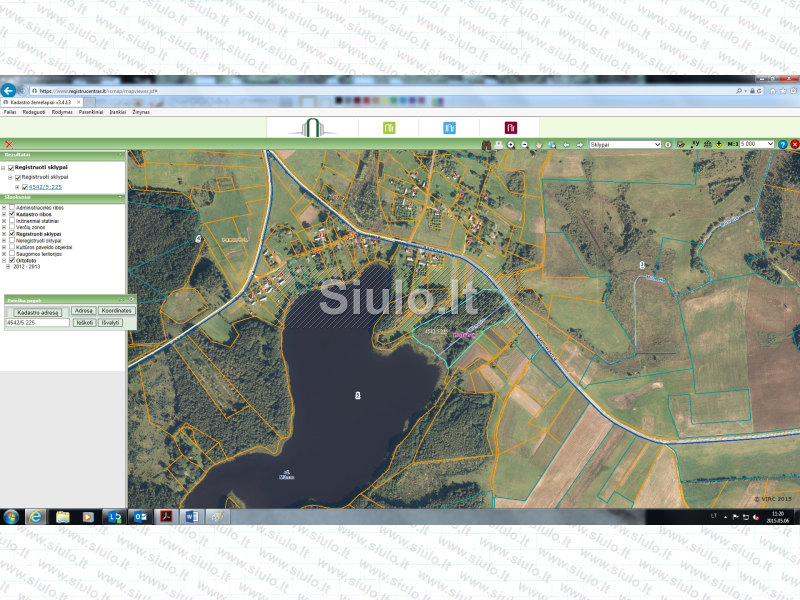The image size is (800, 600).
Task: Click the clear selection eraser icon
Action: (681, 144)
